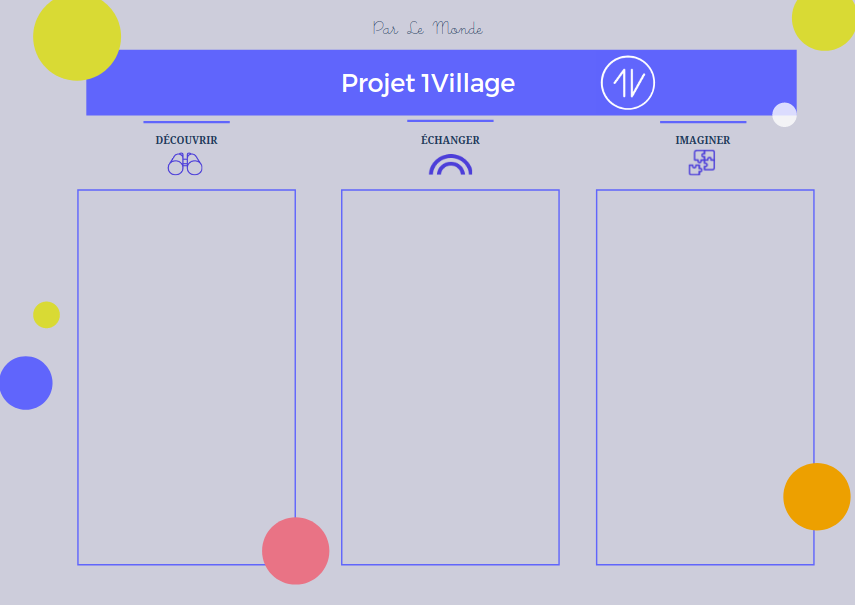Click the circular 1V logo in the banner
Screen dimensions: 855x605
[x=628, y=83]
